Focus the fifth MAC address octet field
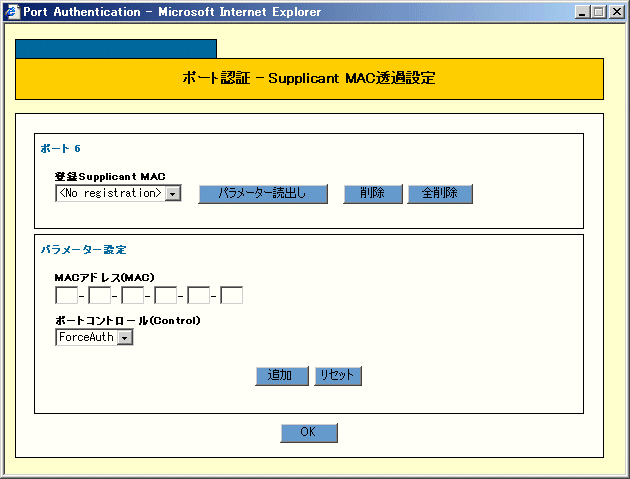Viewport: 630px width, 479px height. (x=198, y=295)
